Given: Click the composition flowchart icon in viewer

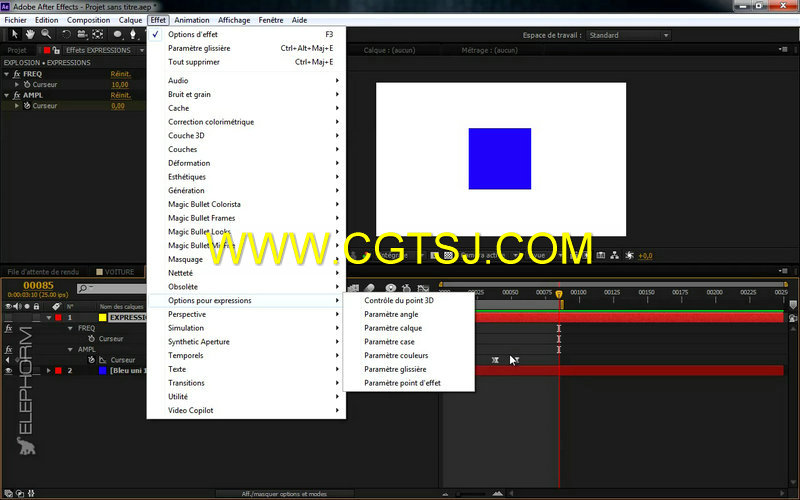Looking at the screenshot, I should tap(615, 256).
